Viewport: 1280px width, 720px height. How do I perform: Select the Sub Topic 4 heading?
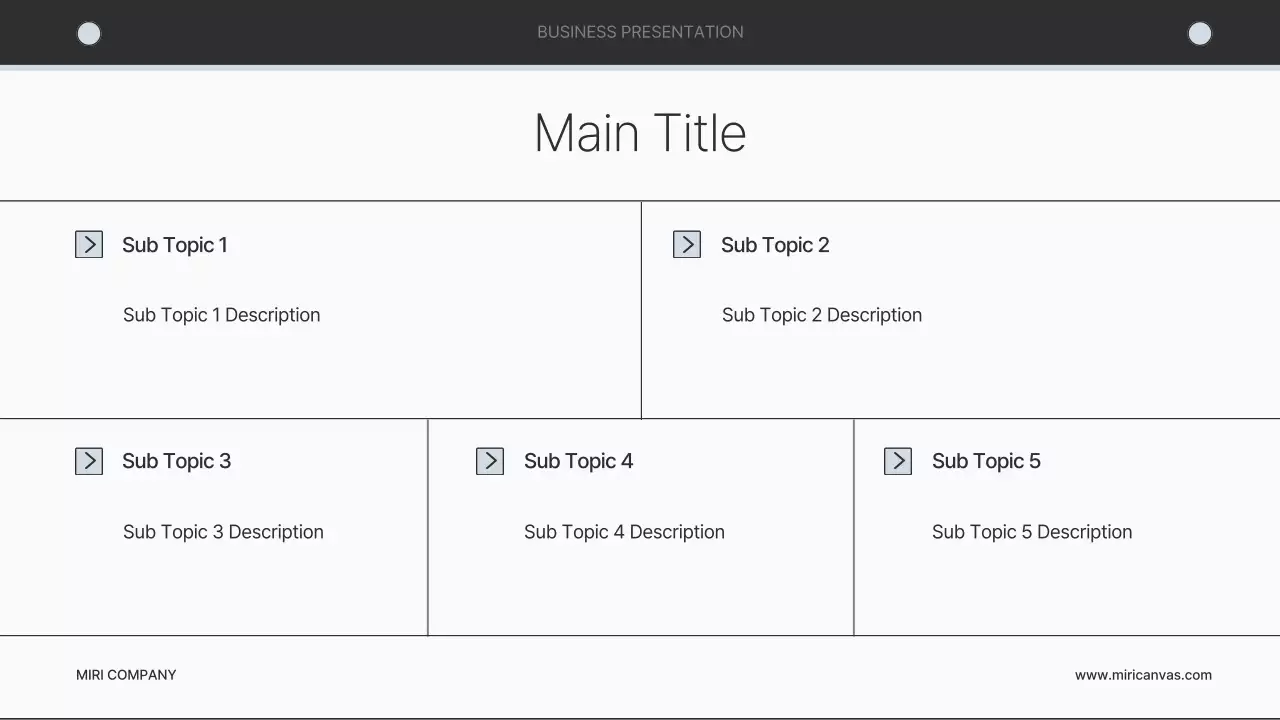578,461
